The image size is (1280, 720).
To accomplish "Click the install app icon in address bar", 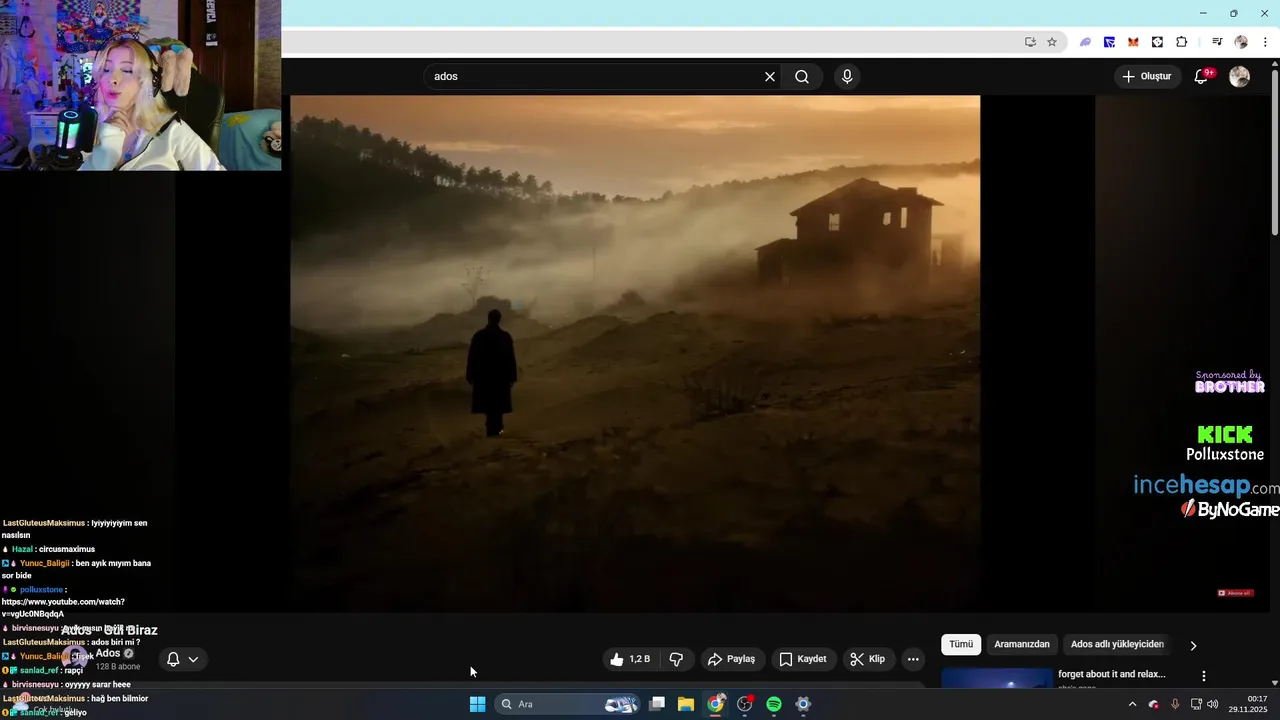I will pos(1030,42).
